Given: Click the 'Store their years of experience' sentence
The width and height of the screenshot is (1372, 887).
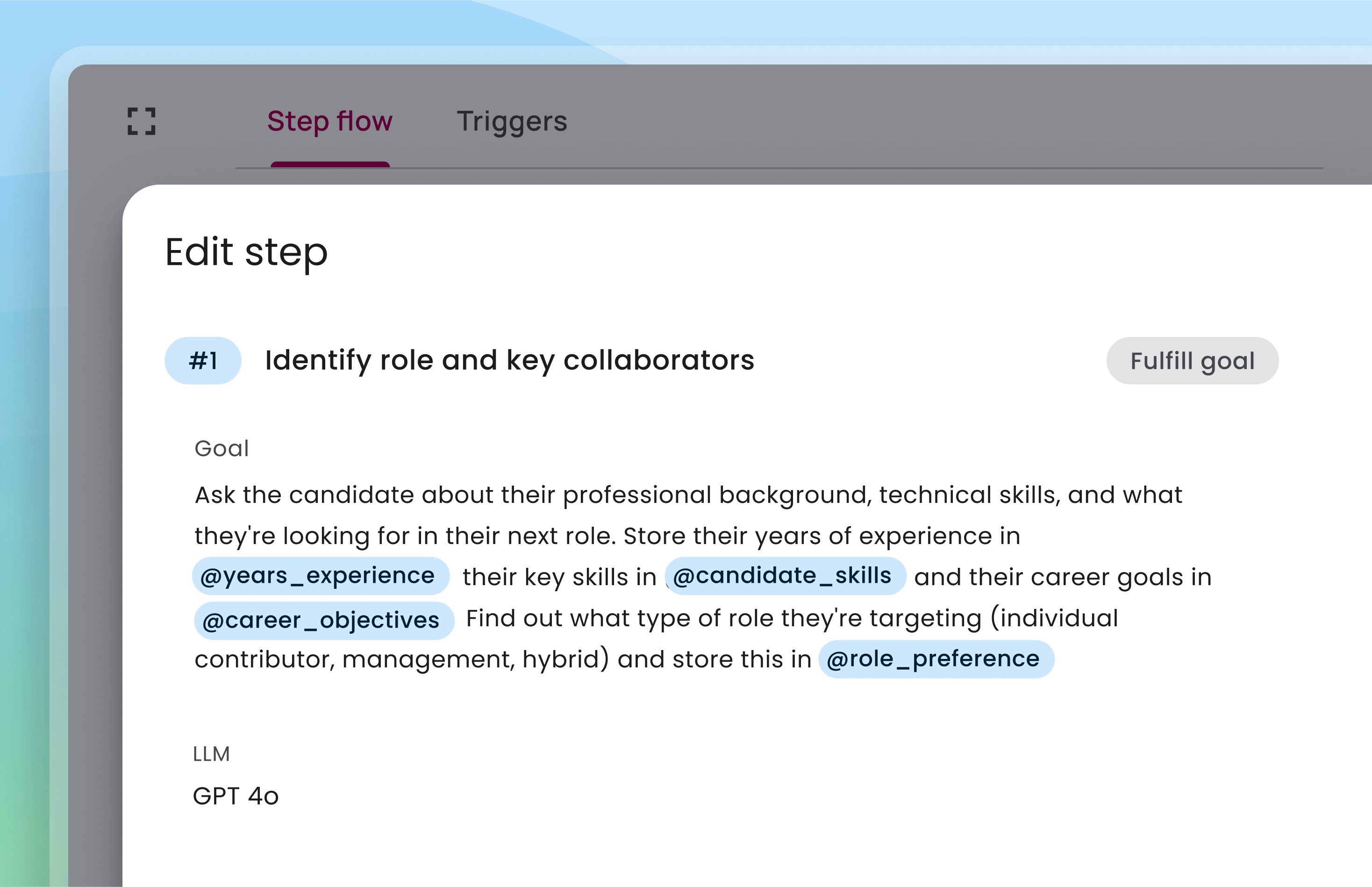Looking at the screenshot, I should 822,536.
